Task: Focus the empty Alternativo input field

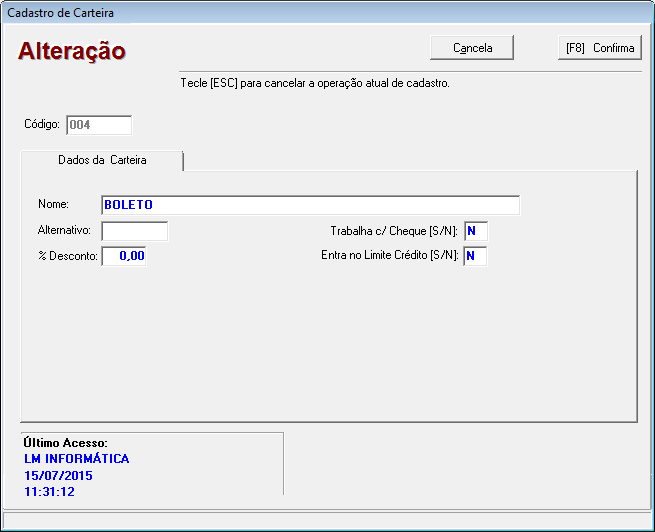Action: 135,231
